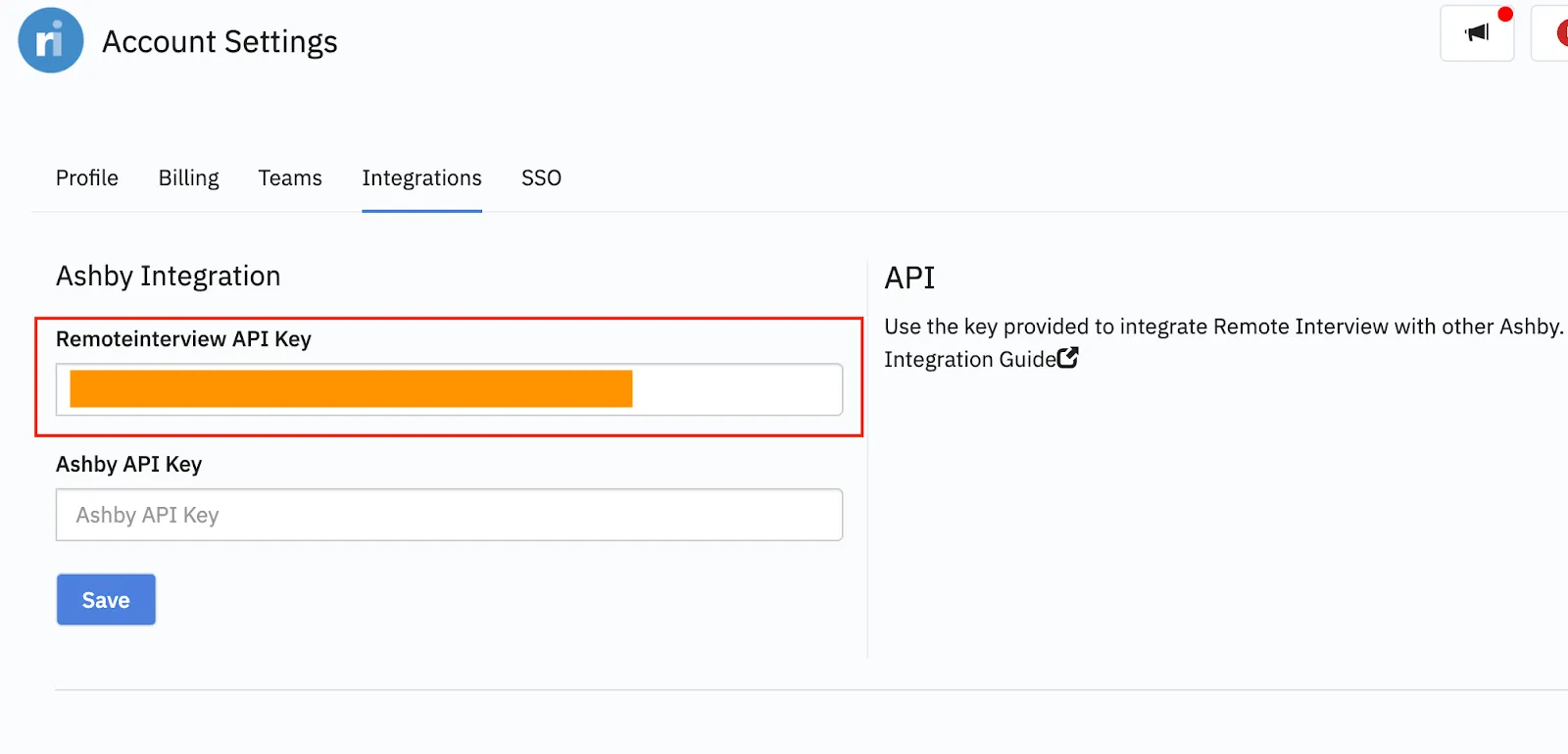Open the Integration Guide external link icon
Screen dimensions: 1568x754
pos(1068,358)
